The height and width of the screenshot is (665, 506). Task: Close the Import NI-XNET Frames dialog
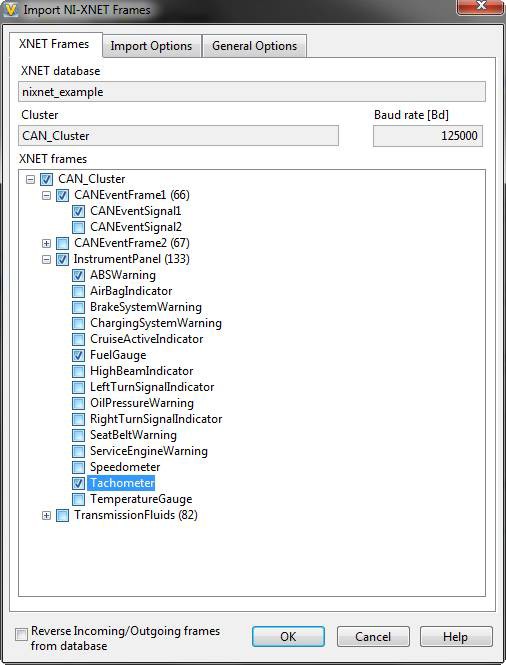coord(480,6)
